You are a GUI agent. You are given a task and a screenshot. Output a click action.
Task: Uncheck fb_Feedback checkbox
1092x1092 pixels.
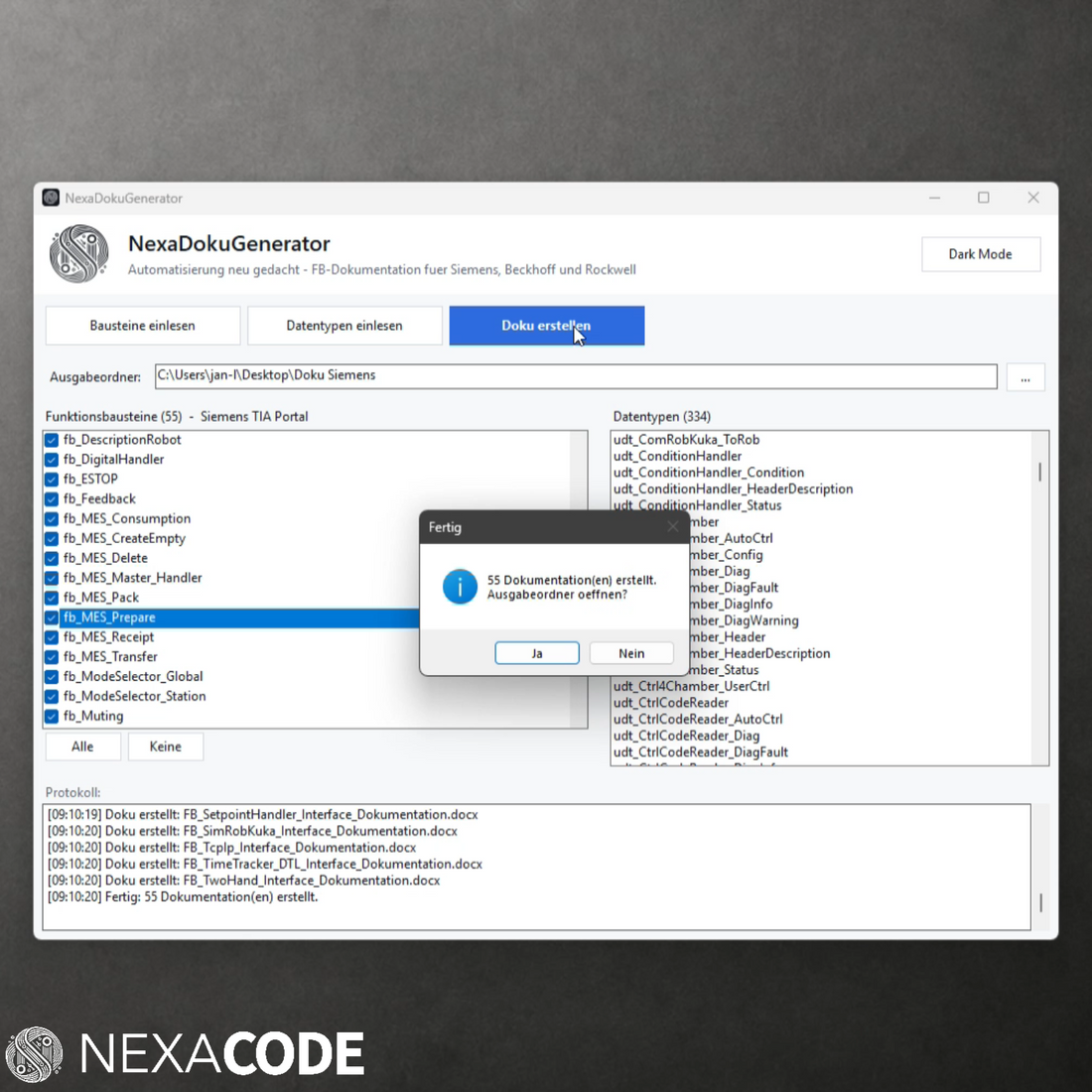coord(52,499)
